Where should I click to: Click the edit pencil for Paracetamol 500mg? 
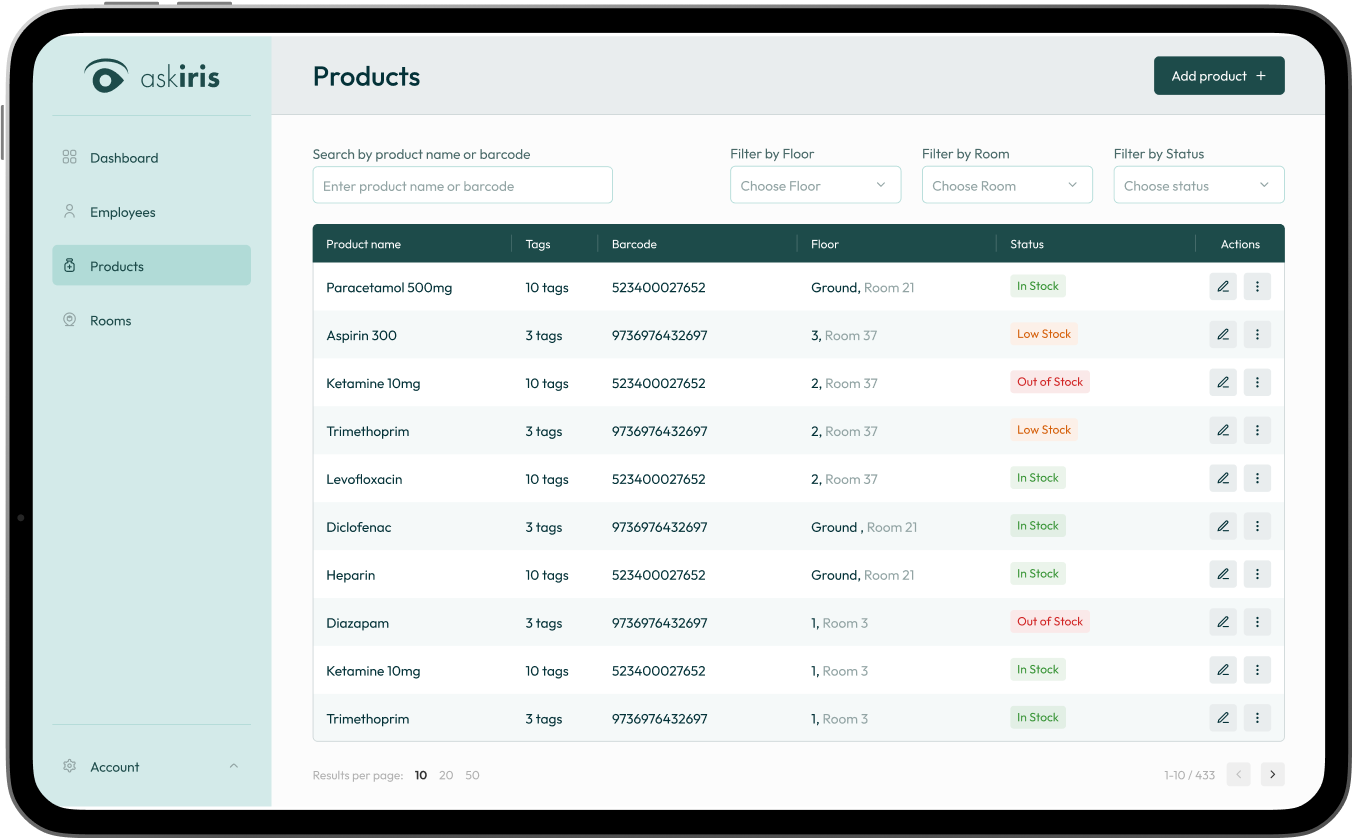(x=1222, y=287)
